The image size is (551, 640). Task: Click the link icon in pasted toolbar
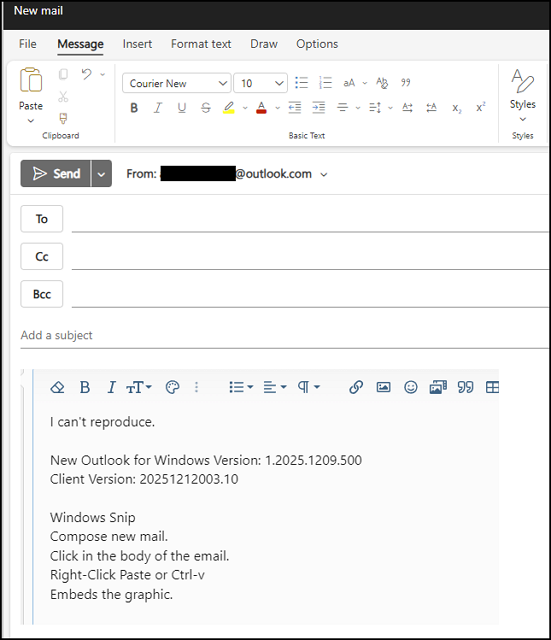356,387
